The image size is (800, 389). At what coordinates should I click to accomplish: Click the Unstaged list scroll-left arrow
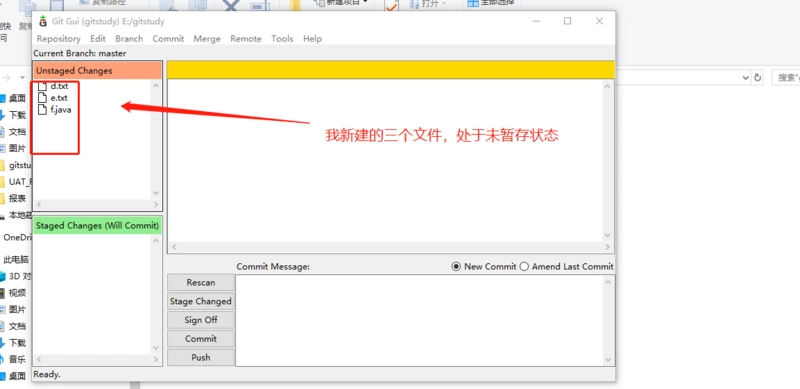[39, 204]
